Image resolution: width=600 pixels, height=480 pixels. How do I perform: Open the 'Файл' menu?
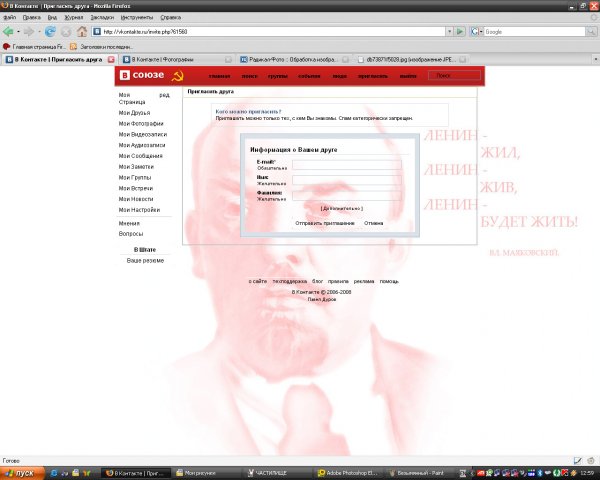click(x=10, y=17)
